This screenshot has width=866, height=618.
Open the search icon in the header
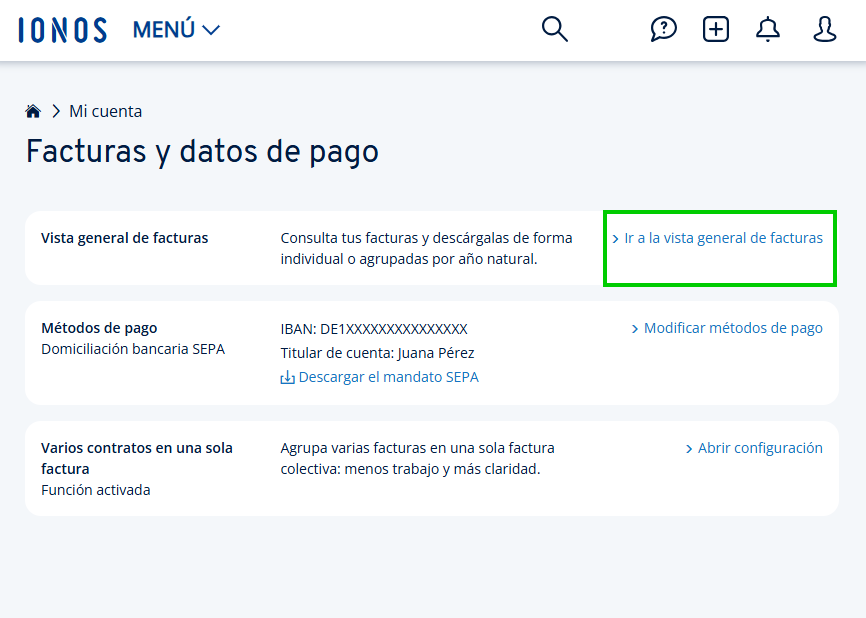tap(554, 29)
